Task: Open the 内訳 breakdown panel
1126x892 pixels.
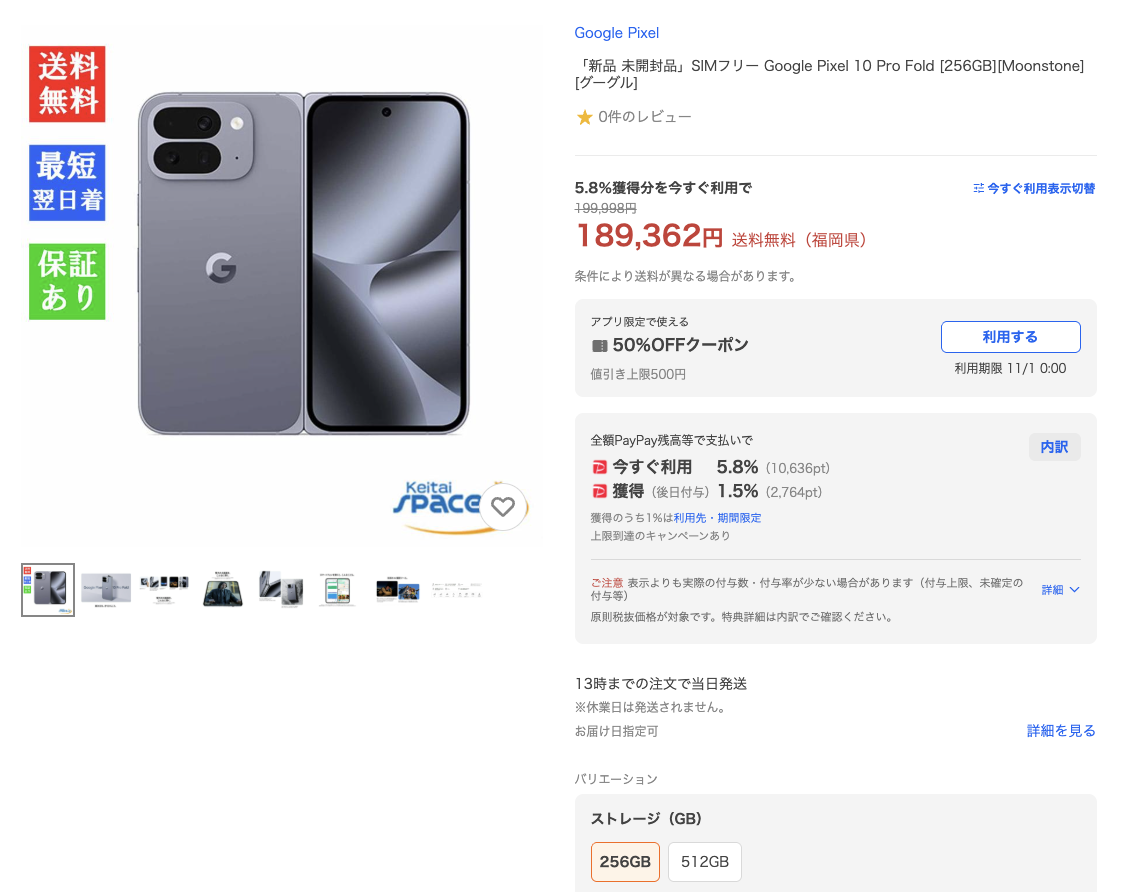Action: [1054, 447]
